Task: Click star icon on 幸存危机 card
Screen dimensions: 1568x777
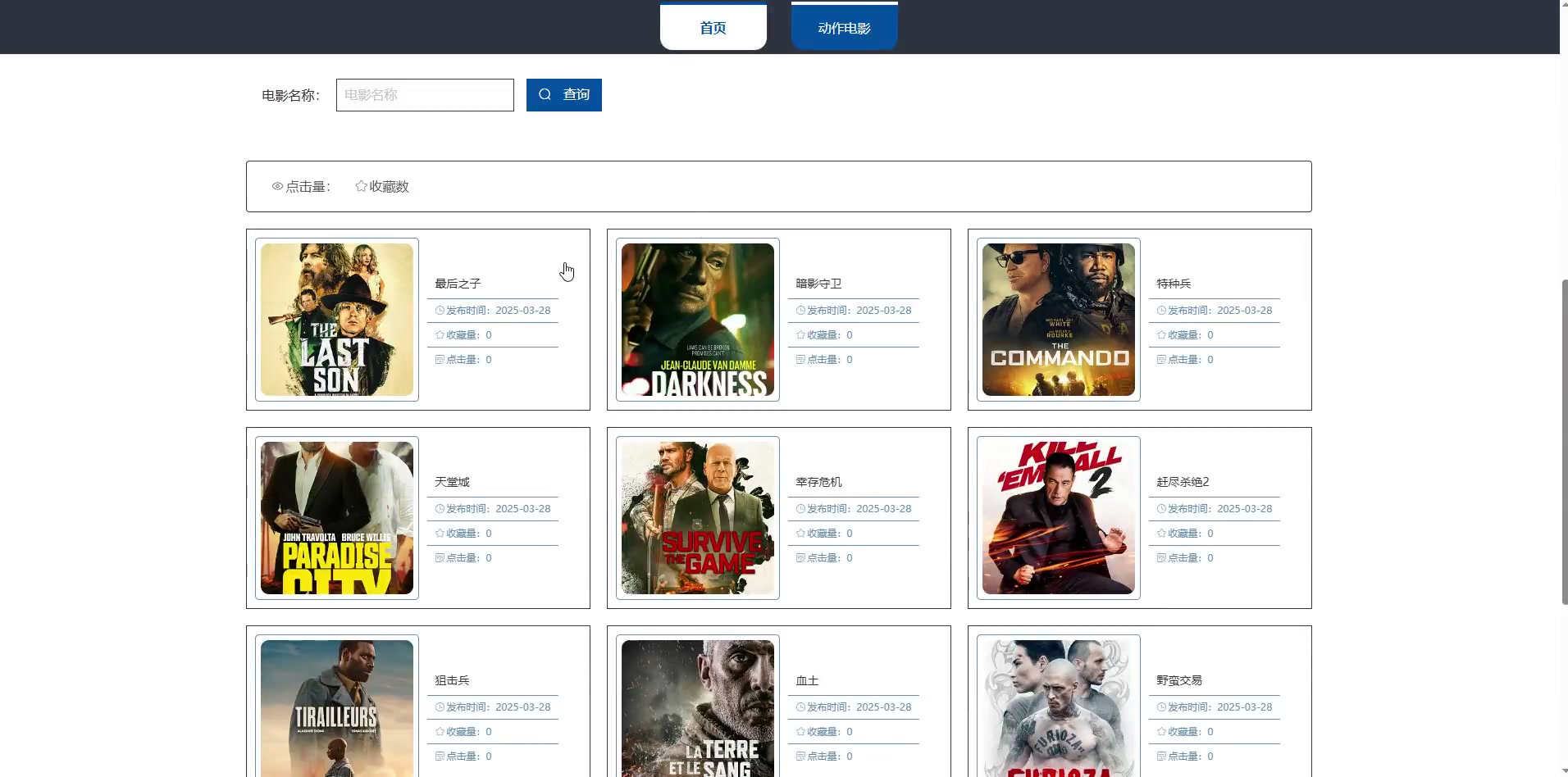Action: click(800, 534)
